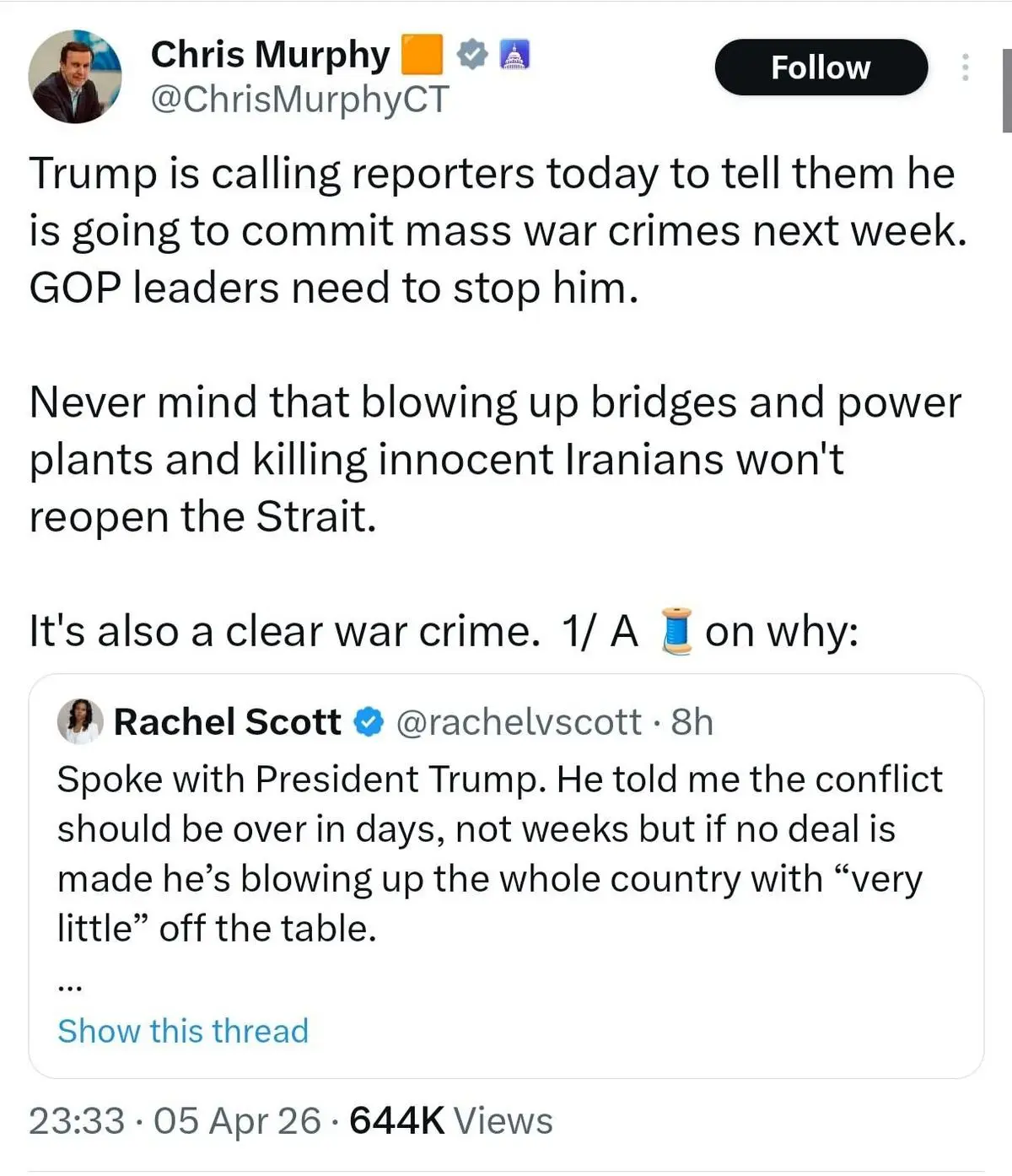Click the 23:33 · 05 Apr 26 timestamp

pos(175,1121)
